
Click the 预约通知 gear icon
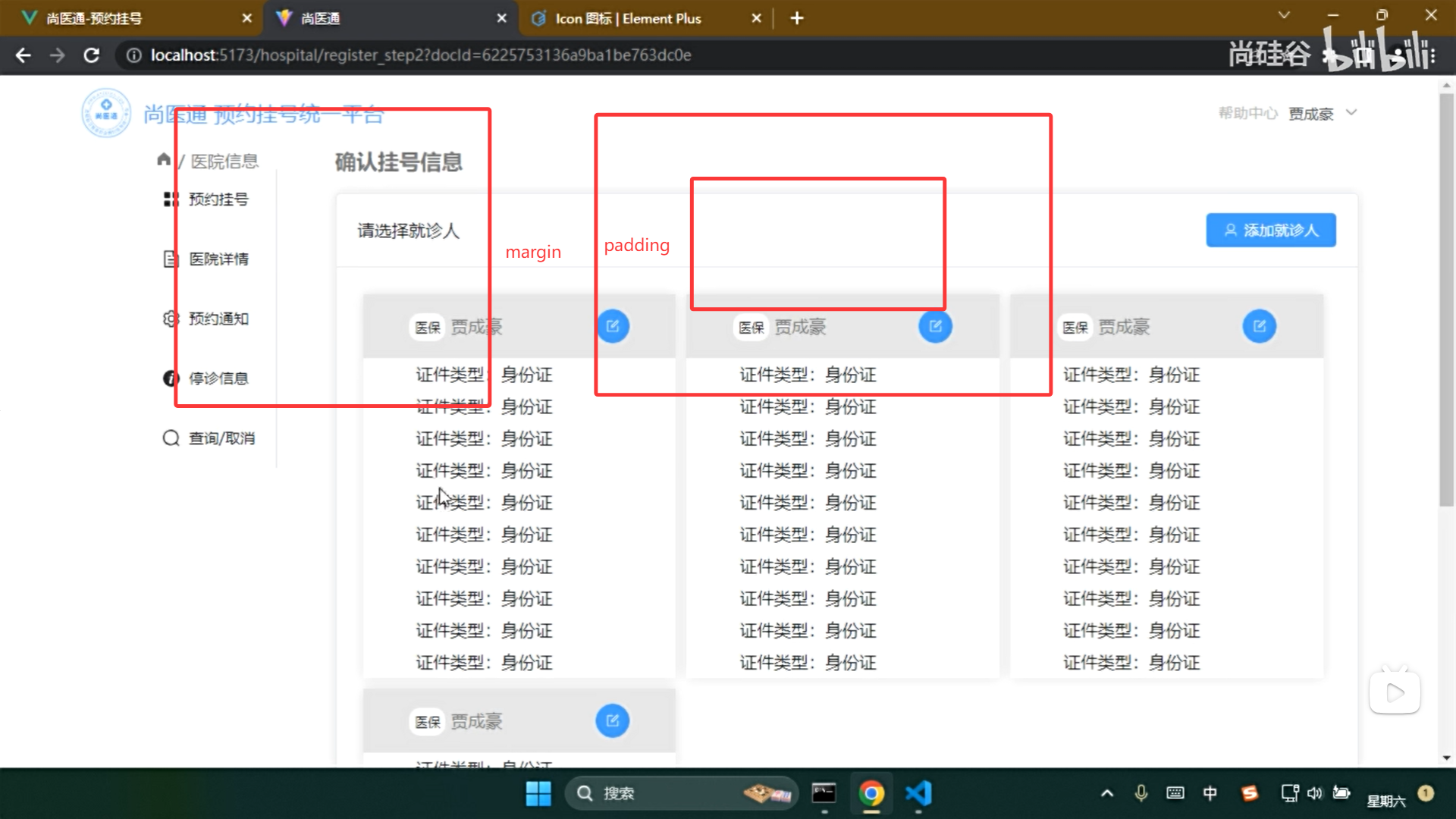tap(171, 318)
